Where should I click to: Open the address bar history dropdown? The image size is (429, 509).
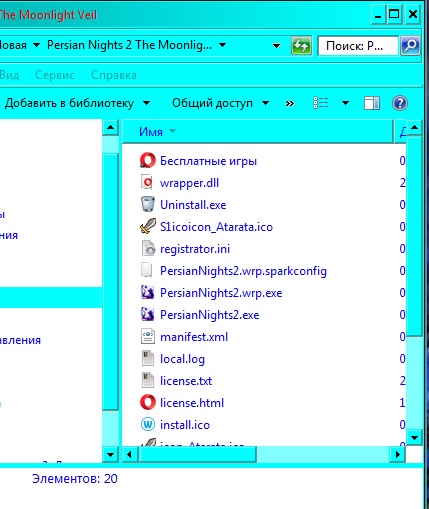pyautogui.click(x=276, y=46)
